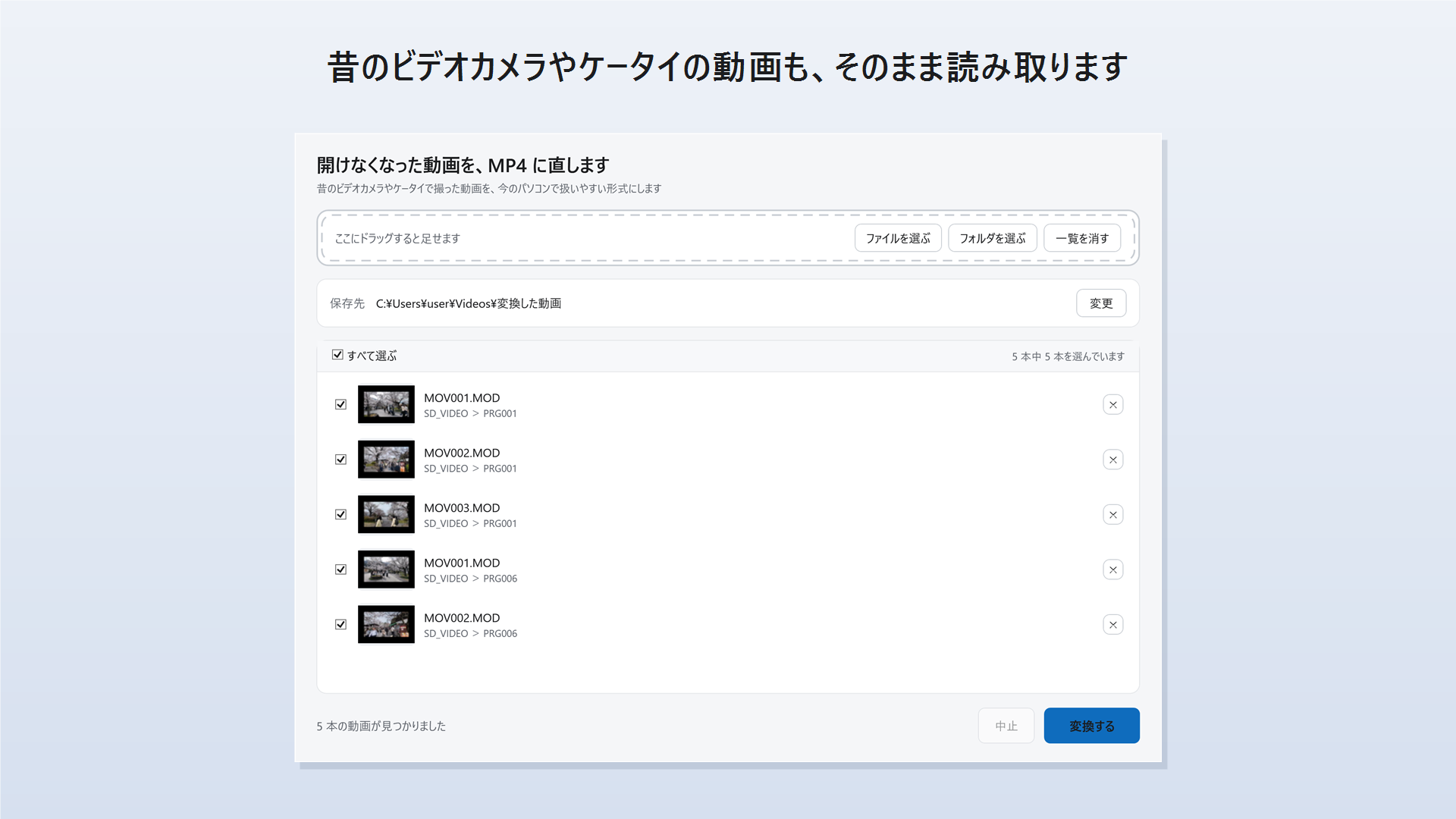Toggle checkbox for MOV003.MOD
This screenshot has width=1456, height=819.
tap(340, 515)
